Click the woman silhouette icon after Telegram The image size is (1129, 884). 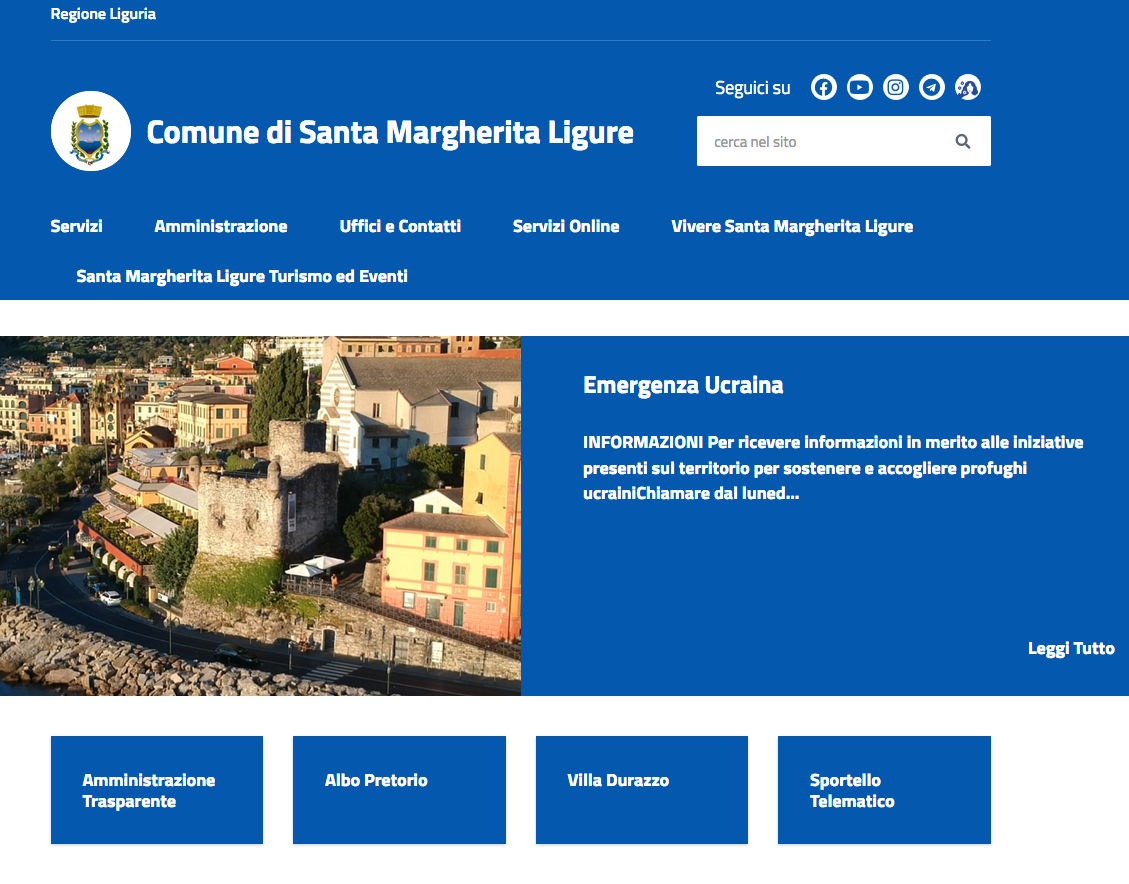coord(968,88)
